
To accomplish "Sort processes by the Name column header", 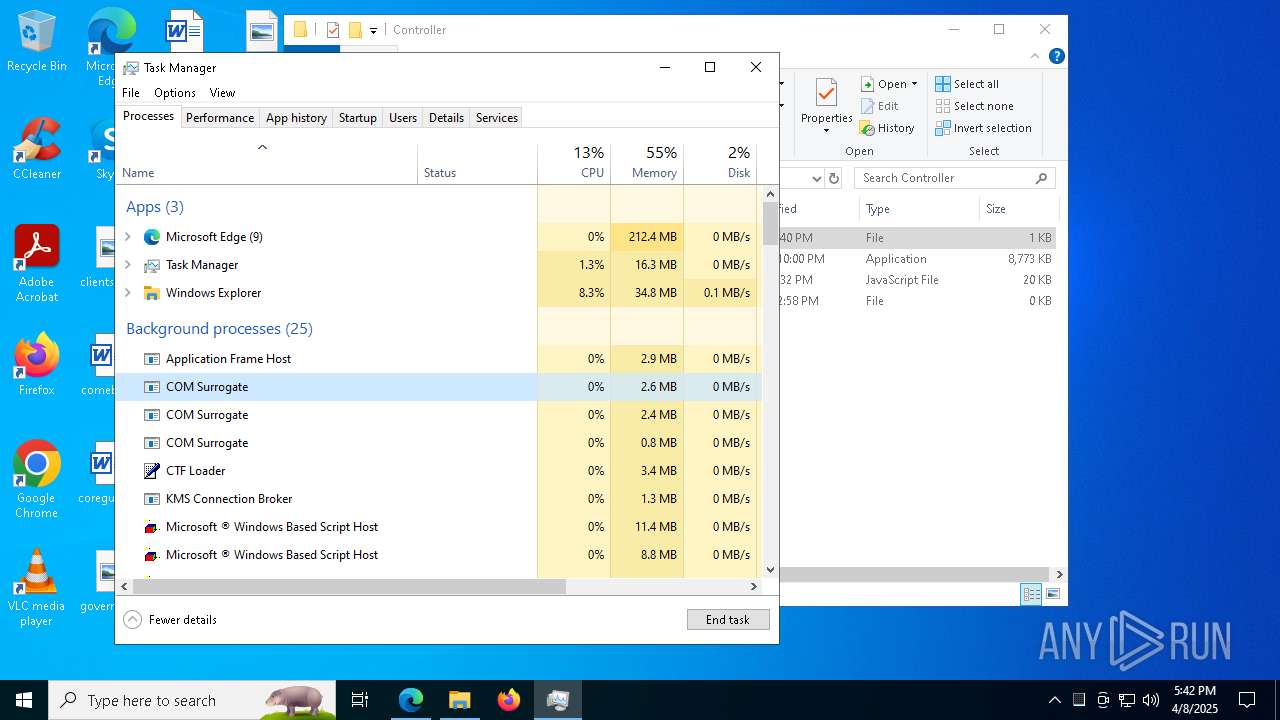I will click(x=267, y=163).
